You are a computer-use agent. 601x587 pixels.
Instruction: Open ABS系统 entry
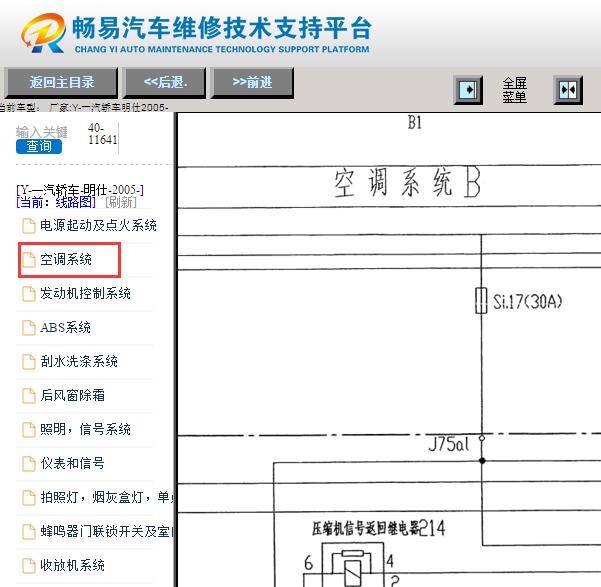pyautogui.click(x=65, y=327)
